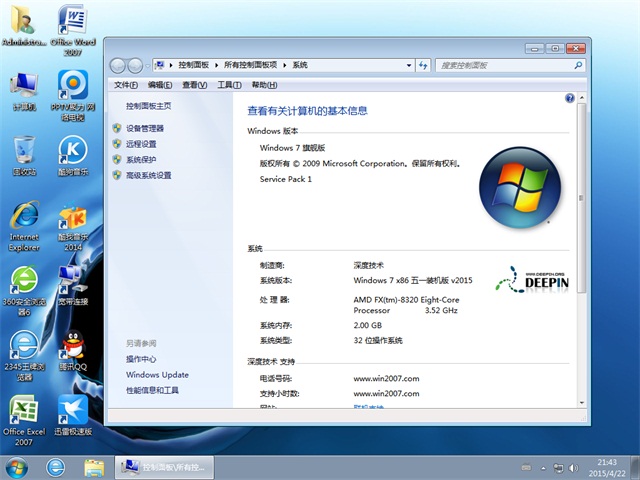Screen dimensions: 640x480
Task: Click the control panel icon in address bar
Action: (x=160, y=65)
